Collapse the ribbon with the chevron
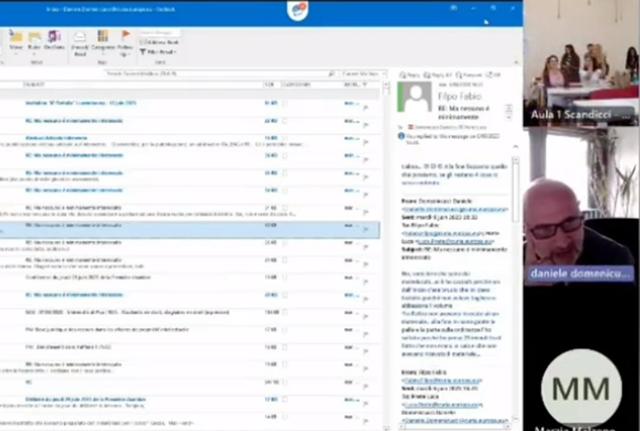Image resolution: width=640 pixels, height=431 pixels. point(514,63)
